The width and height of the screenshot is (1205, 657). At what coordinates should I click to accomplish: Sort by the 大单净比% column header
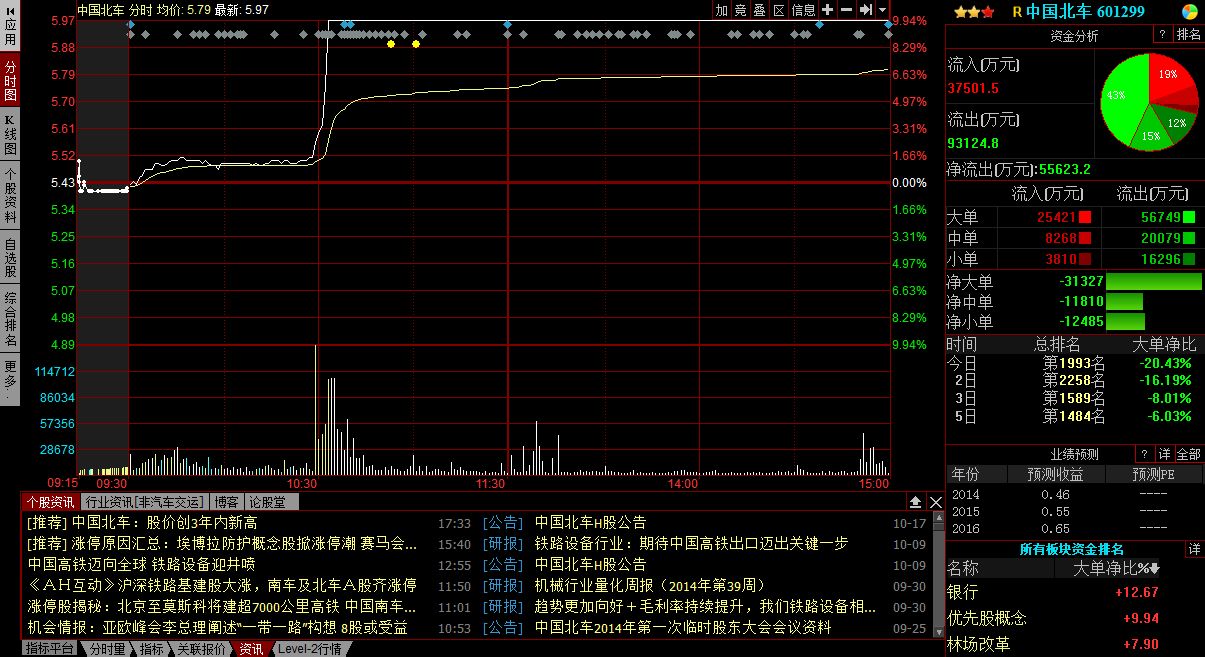click(x=1116, y=569)
